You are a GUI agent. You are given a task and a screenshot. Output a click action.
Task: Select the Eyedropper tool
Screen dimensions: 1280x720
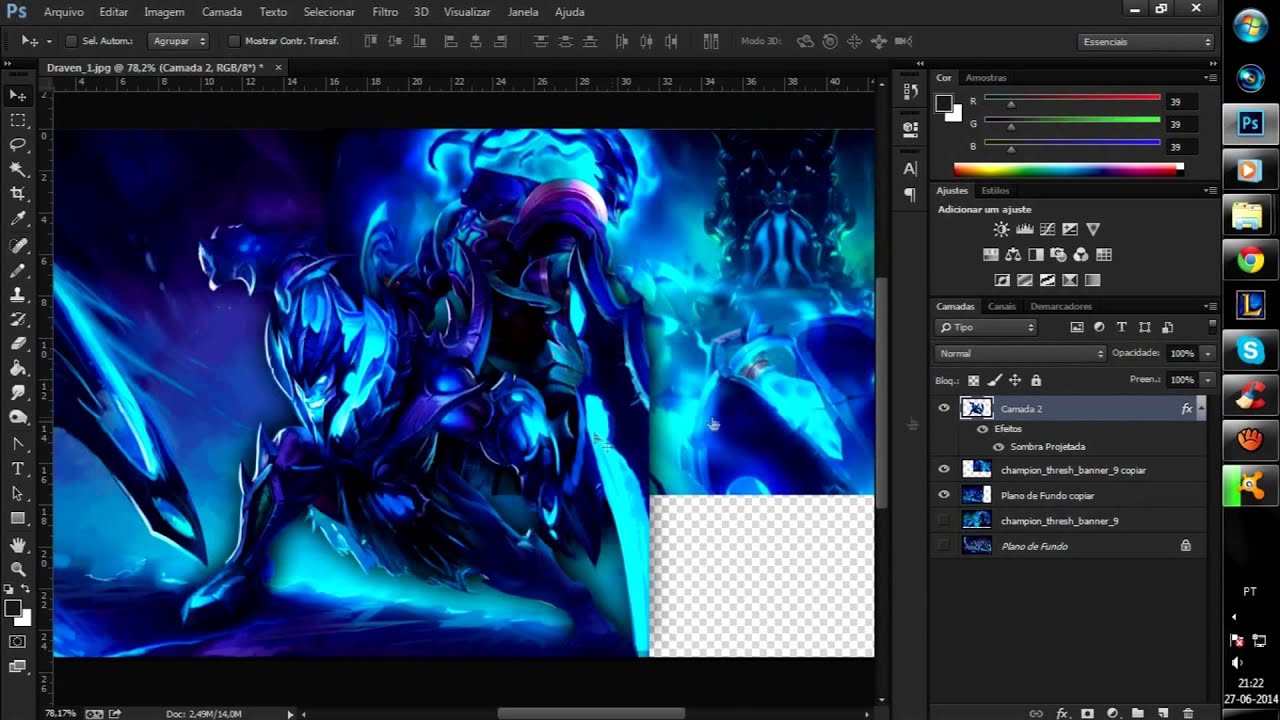pos(18,219)
